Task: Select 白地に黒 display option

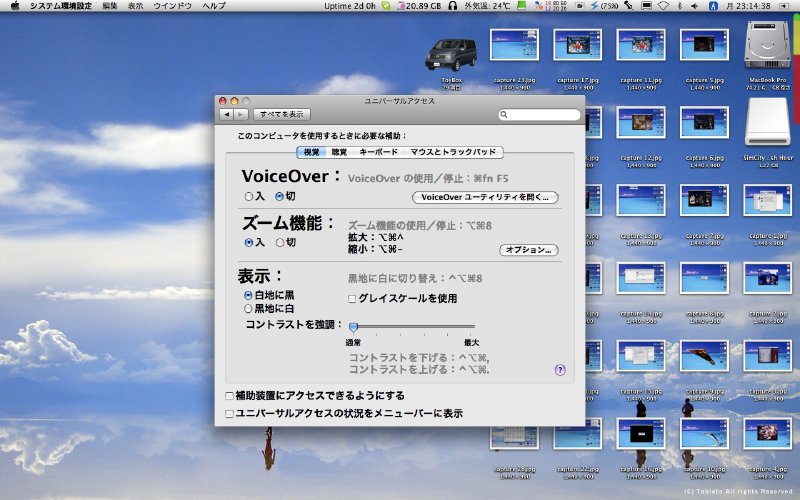Action: 248,295
